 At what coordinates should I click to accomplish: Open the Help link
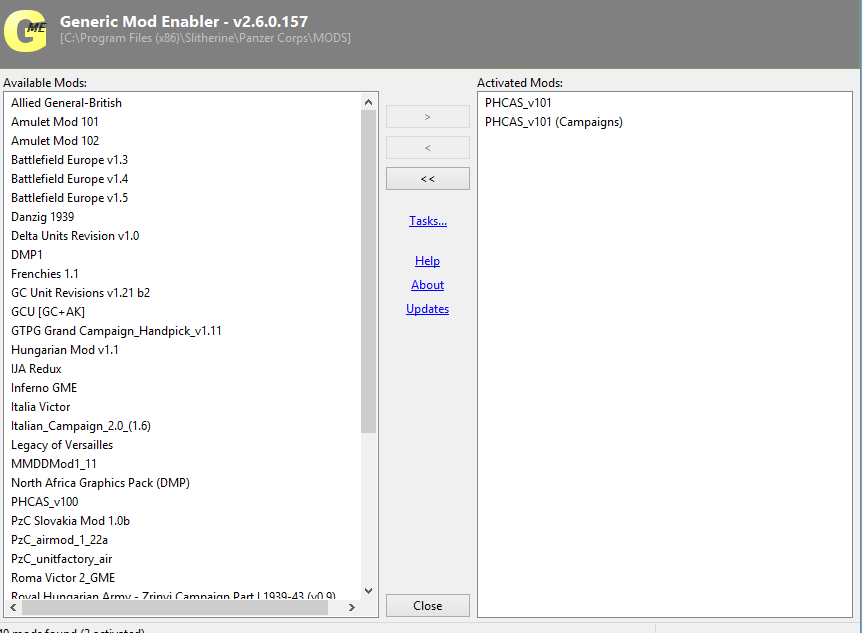(x=427, y=261)
